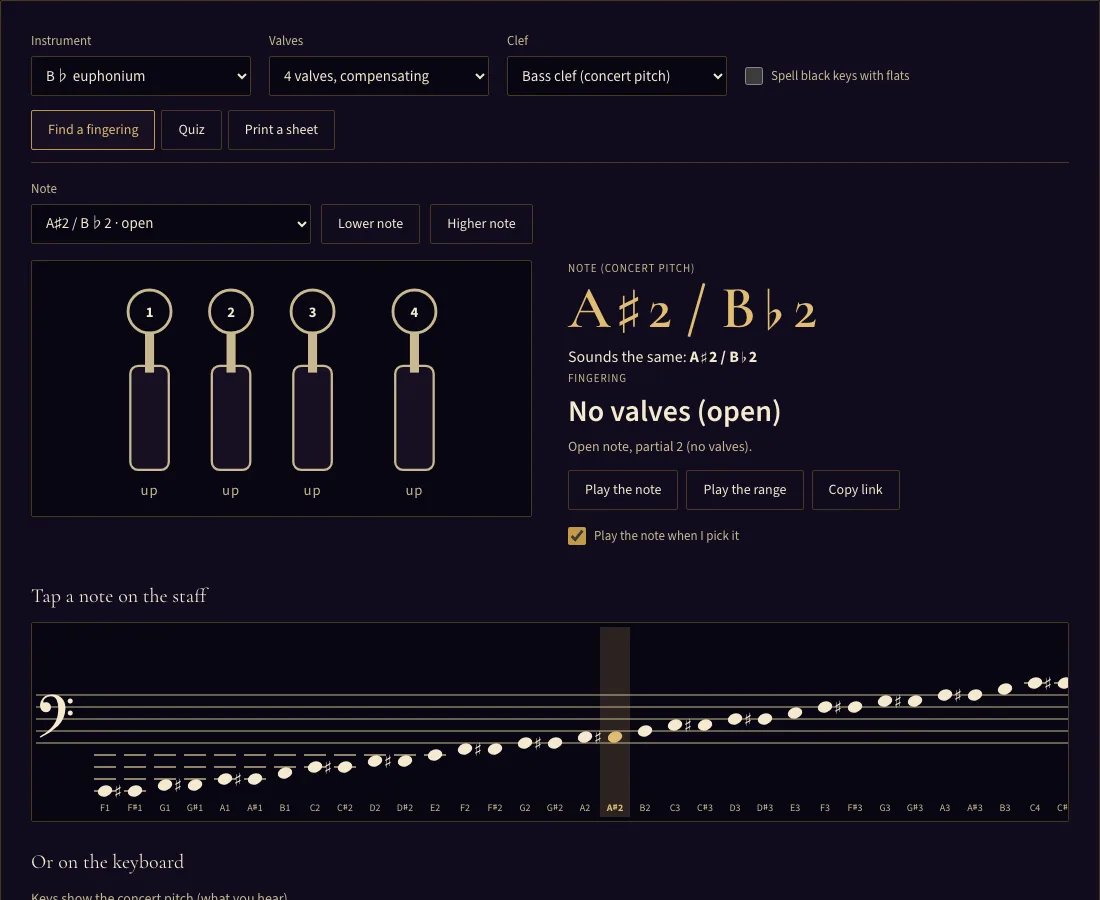Image resolution: width=1100 pixels, height=900 pixels.
Task: Tap the G♯2 note on the staff
Action: [555, 743]
